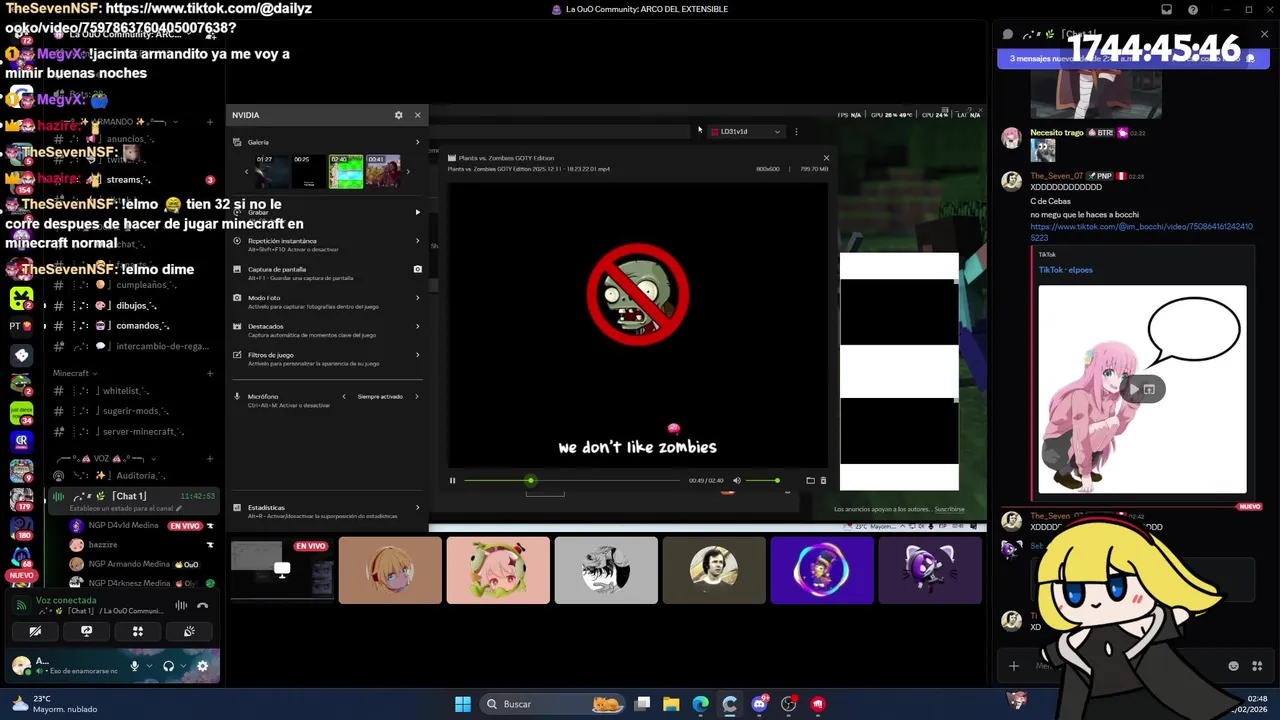
Task: Open the Destacados entry
Action: pos(327,330)
